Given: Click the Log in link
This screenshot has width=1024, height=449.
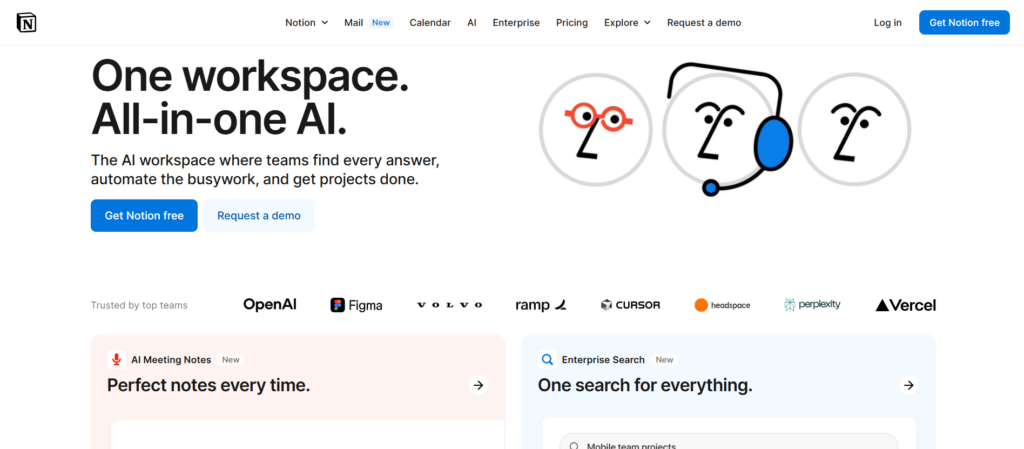Looking at the screenshot, I should [x=887, y=23].
